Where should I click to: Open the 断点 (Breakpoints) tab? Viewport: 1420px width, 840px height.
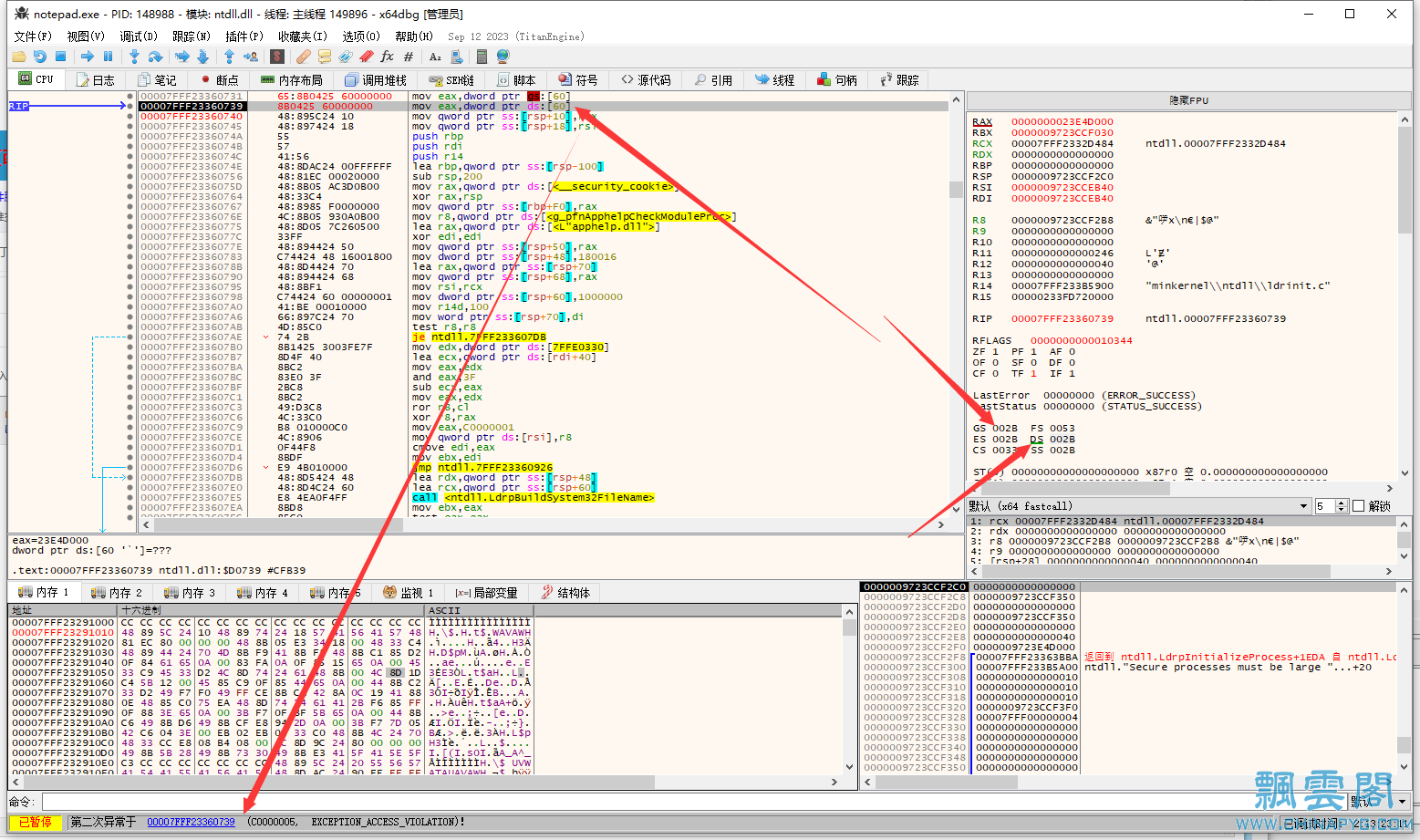pyautogui.click(x=219, y=80)
